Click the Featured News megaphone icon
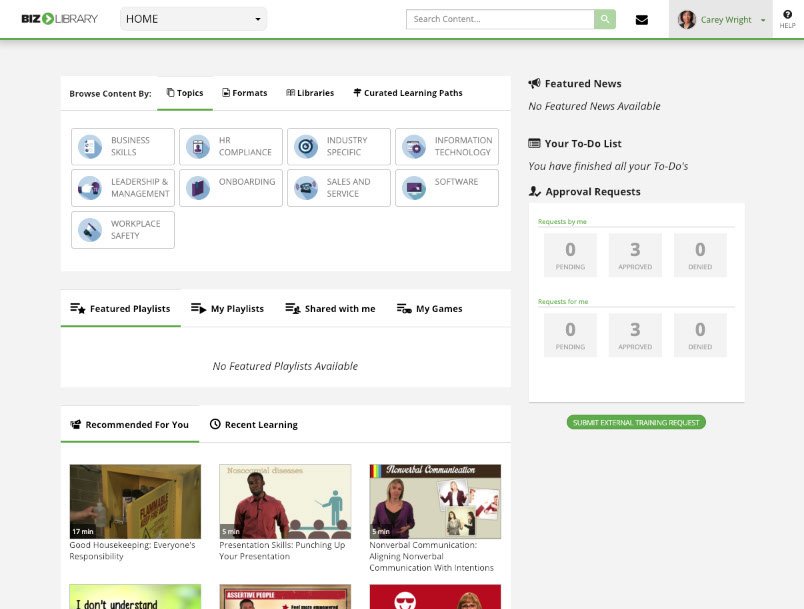Viewport: 804px width, 609px height. coord(534,84)
